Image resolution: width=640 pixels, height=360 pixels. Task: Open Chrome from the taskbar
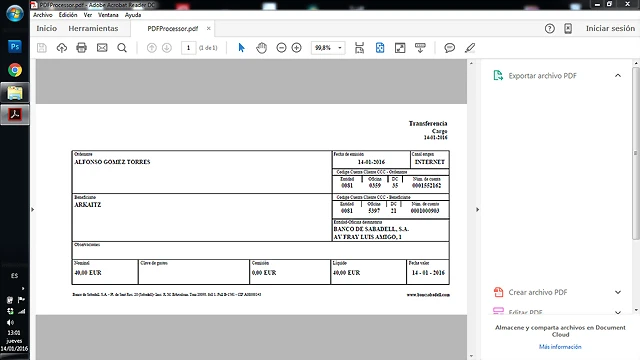click(x=15, y=70)
